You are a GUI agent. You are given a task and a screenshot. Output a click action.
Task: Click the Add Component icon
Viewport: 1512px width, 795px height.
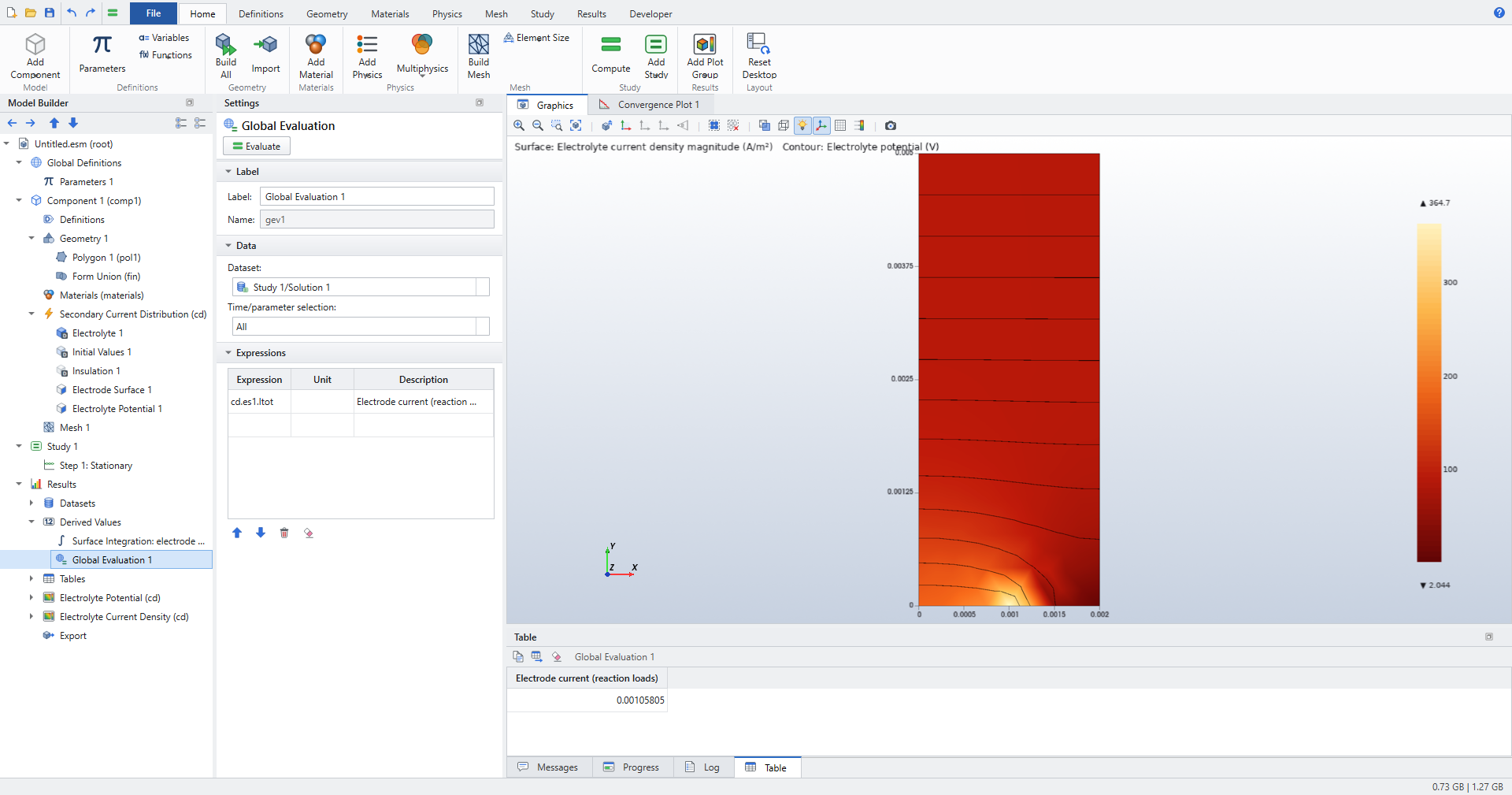coord(35,44)
